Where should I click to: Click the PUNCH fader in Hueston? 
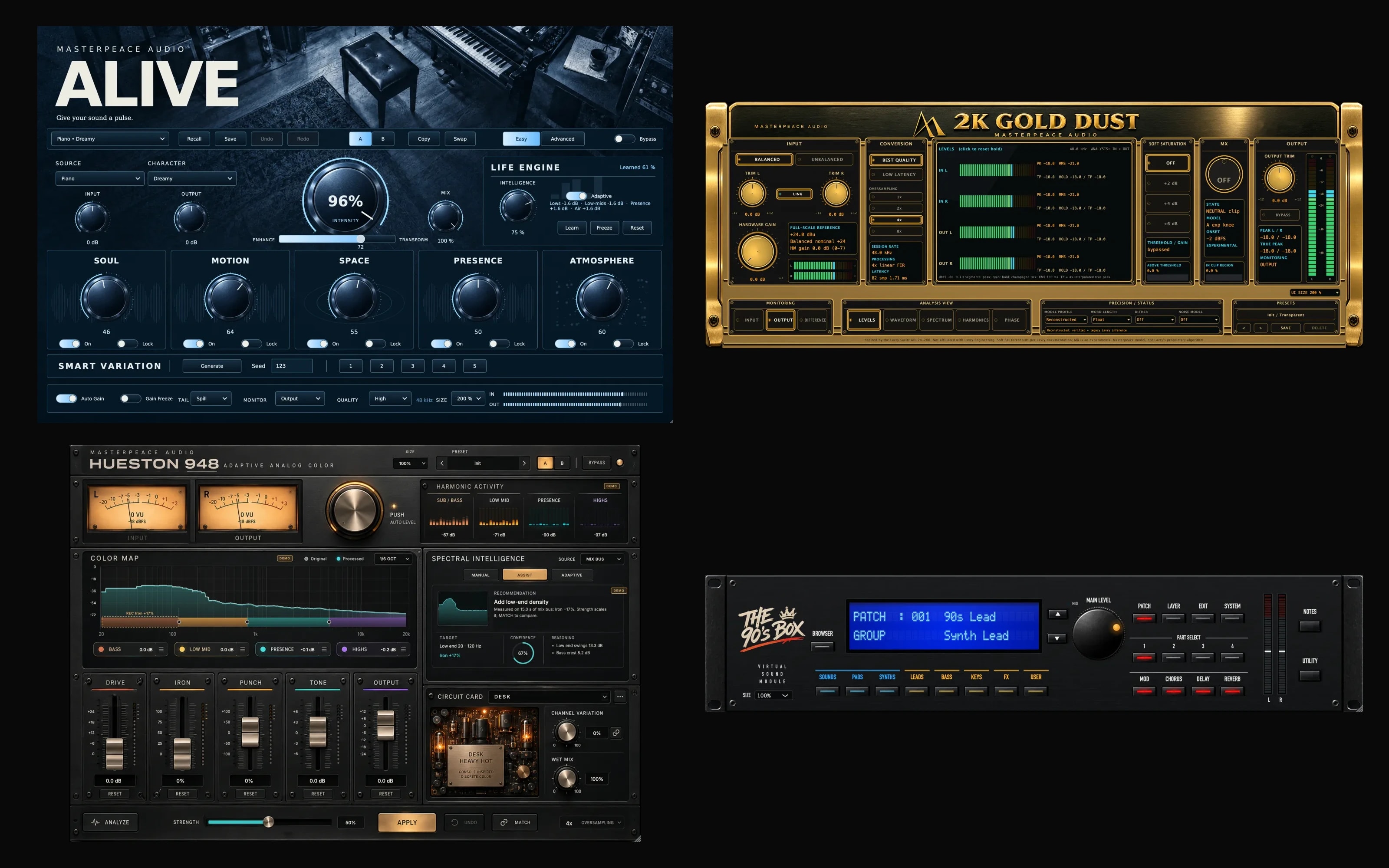pyautogui.click(x=250, y=733)
